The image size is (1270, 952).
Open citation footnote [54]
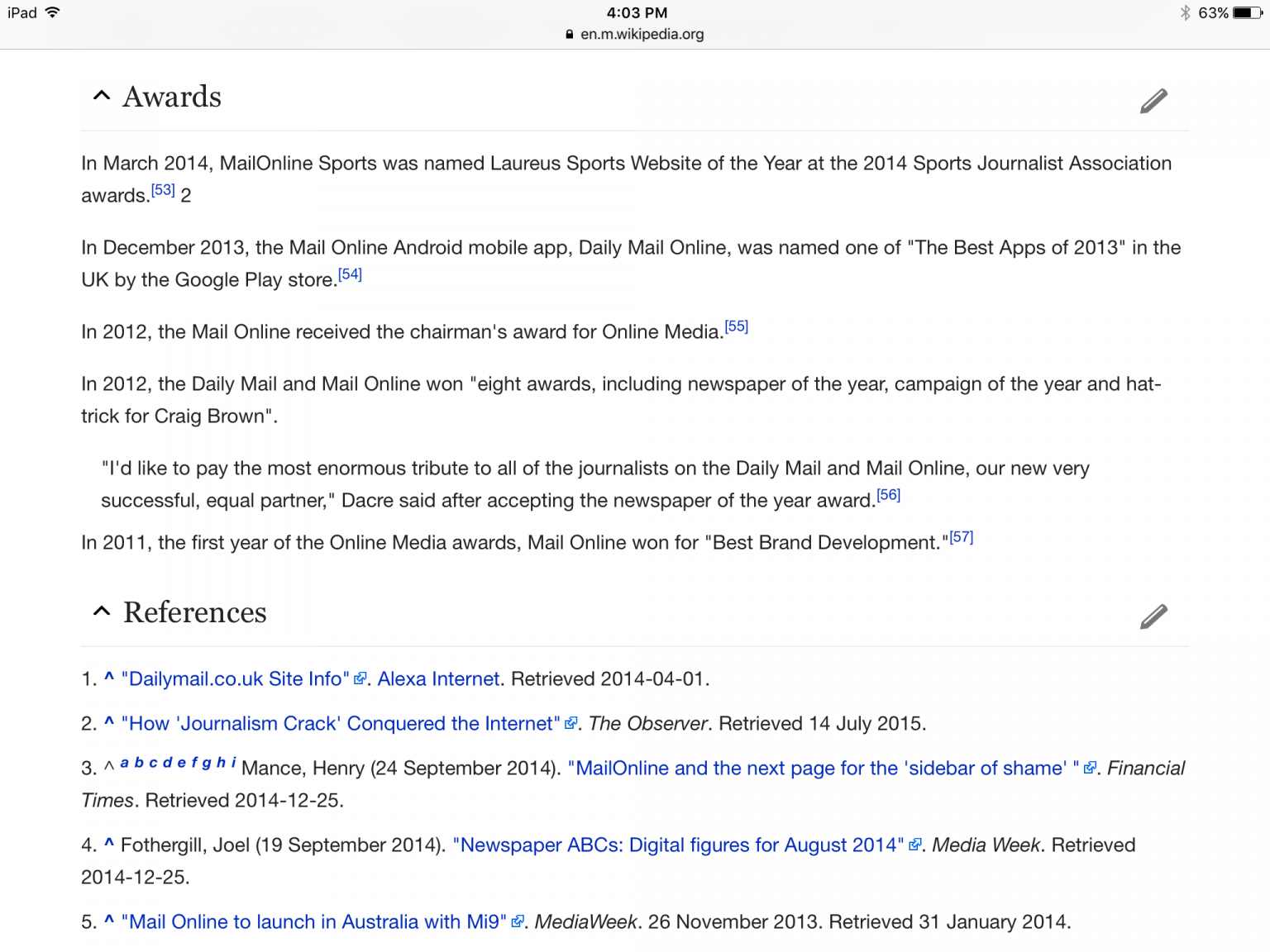350,274
